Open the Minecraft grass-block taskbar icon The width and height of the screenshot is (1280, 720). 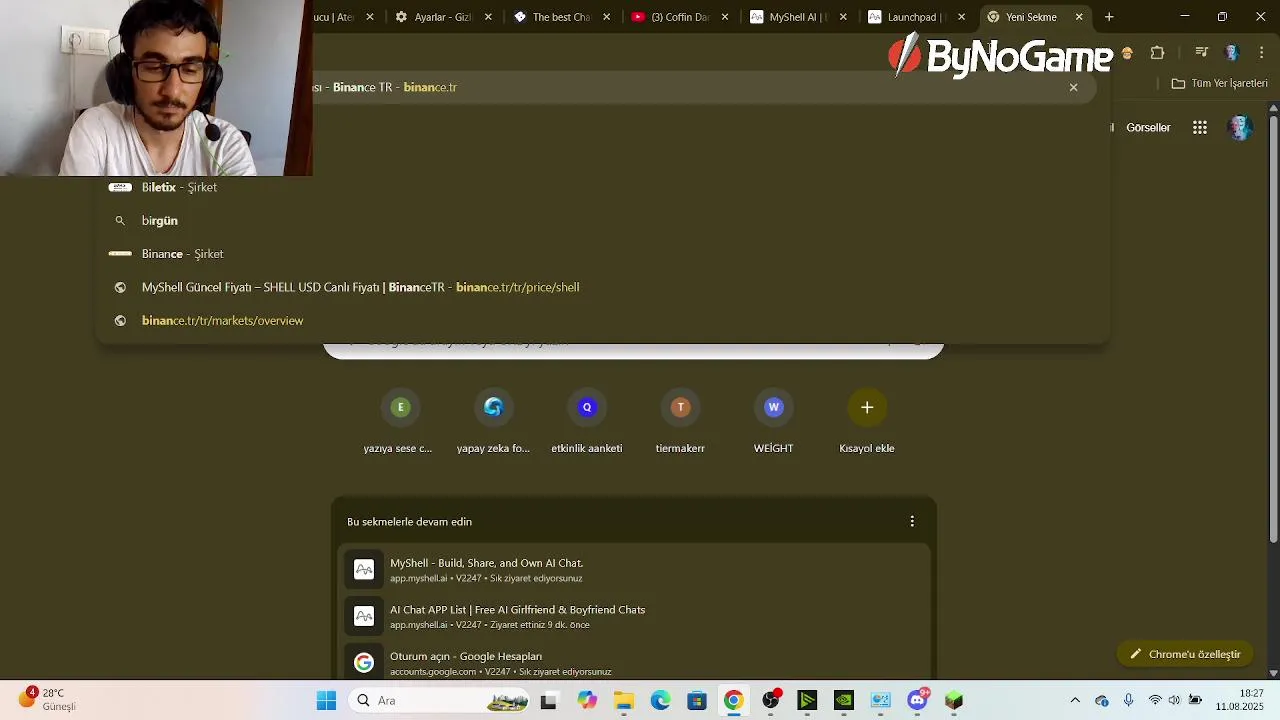[x=954, y=701]
